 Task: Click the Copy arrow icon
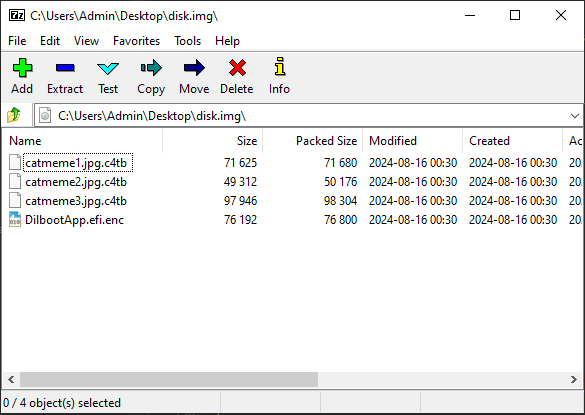(x=151, y=68)
